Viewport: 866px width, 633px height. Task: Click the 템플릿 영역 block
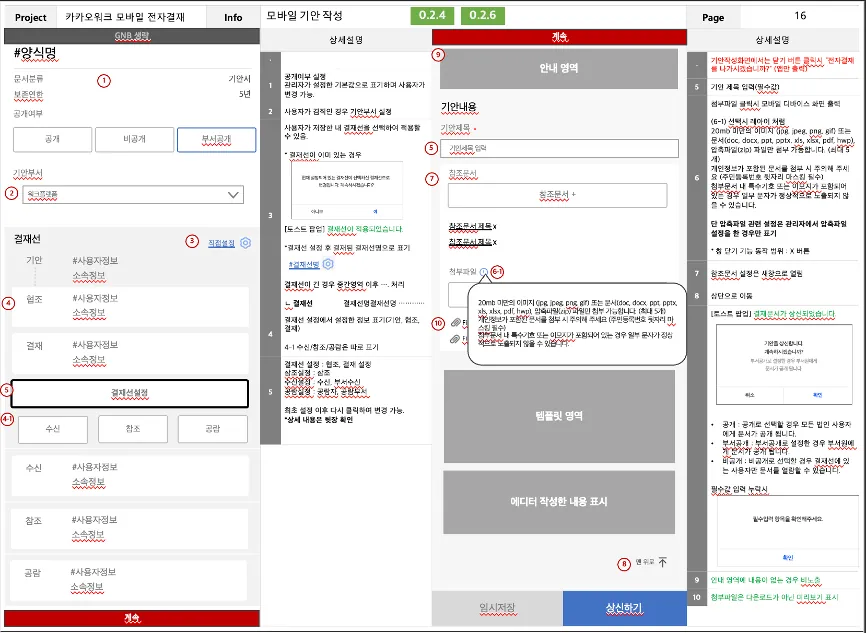click(x=559, y=416)
